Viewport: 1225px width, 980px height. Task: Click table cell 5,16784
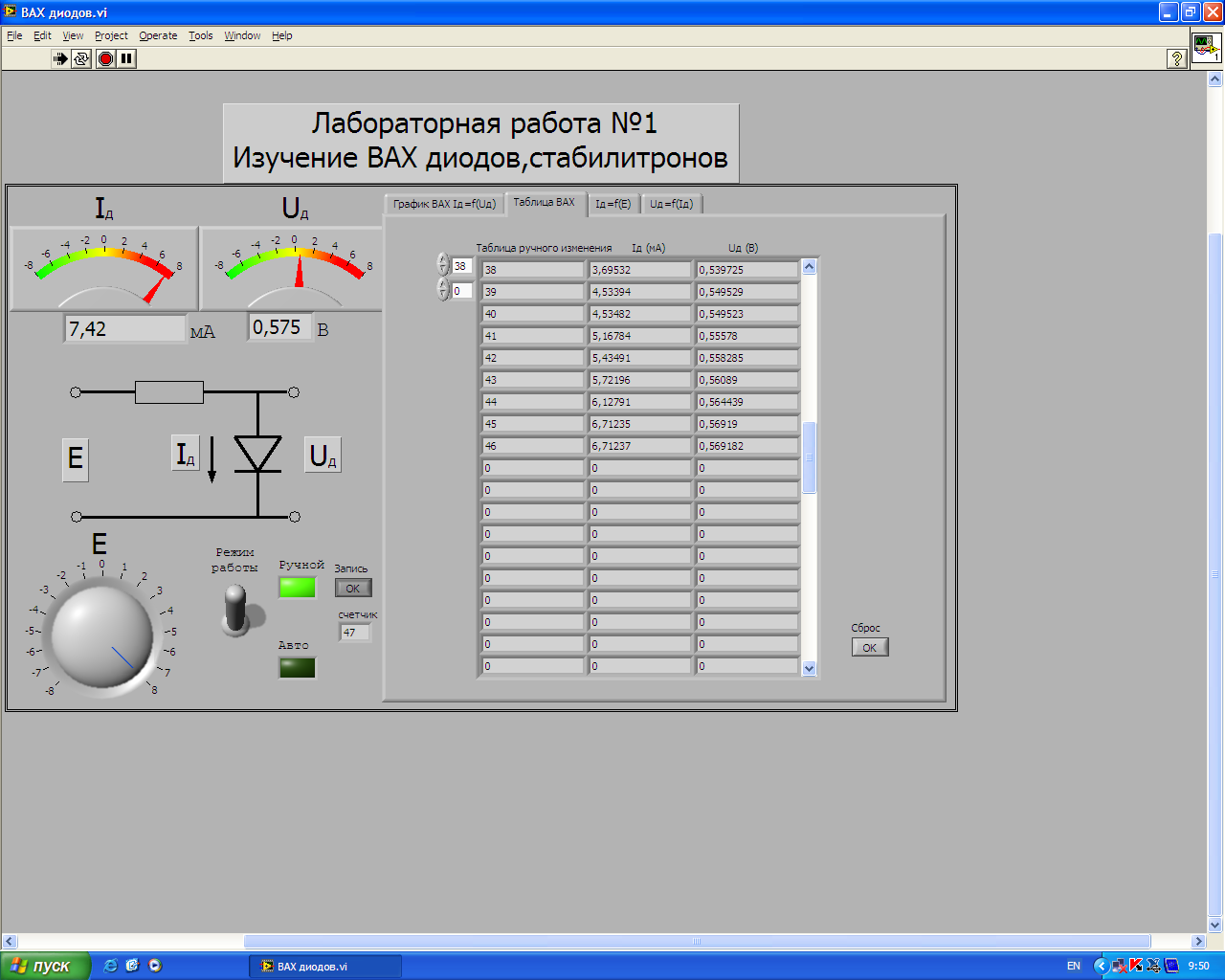coord(640,336)
